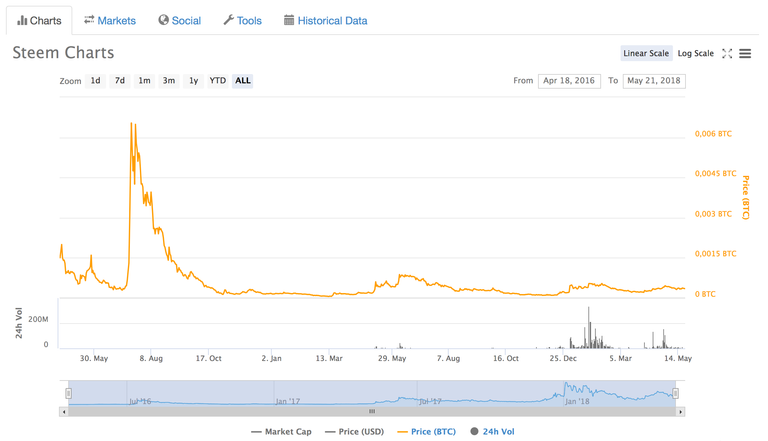Image resolution: width=768 pixels, height=441 pixels.
Task: Click the 0,0015 BTC axis label
Action: pos(716,254)
